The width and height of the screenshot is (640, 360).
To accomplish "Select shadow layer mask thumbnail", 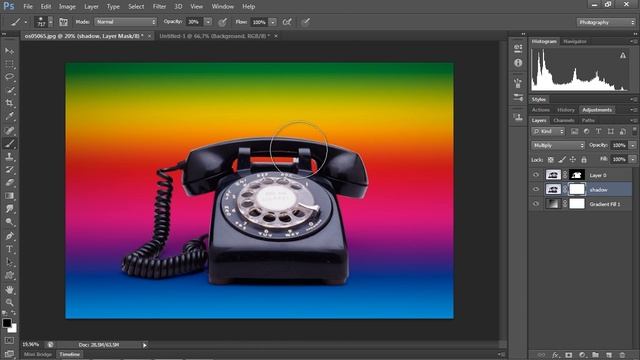I will (577, 189).
